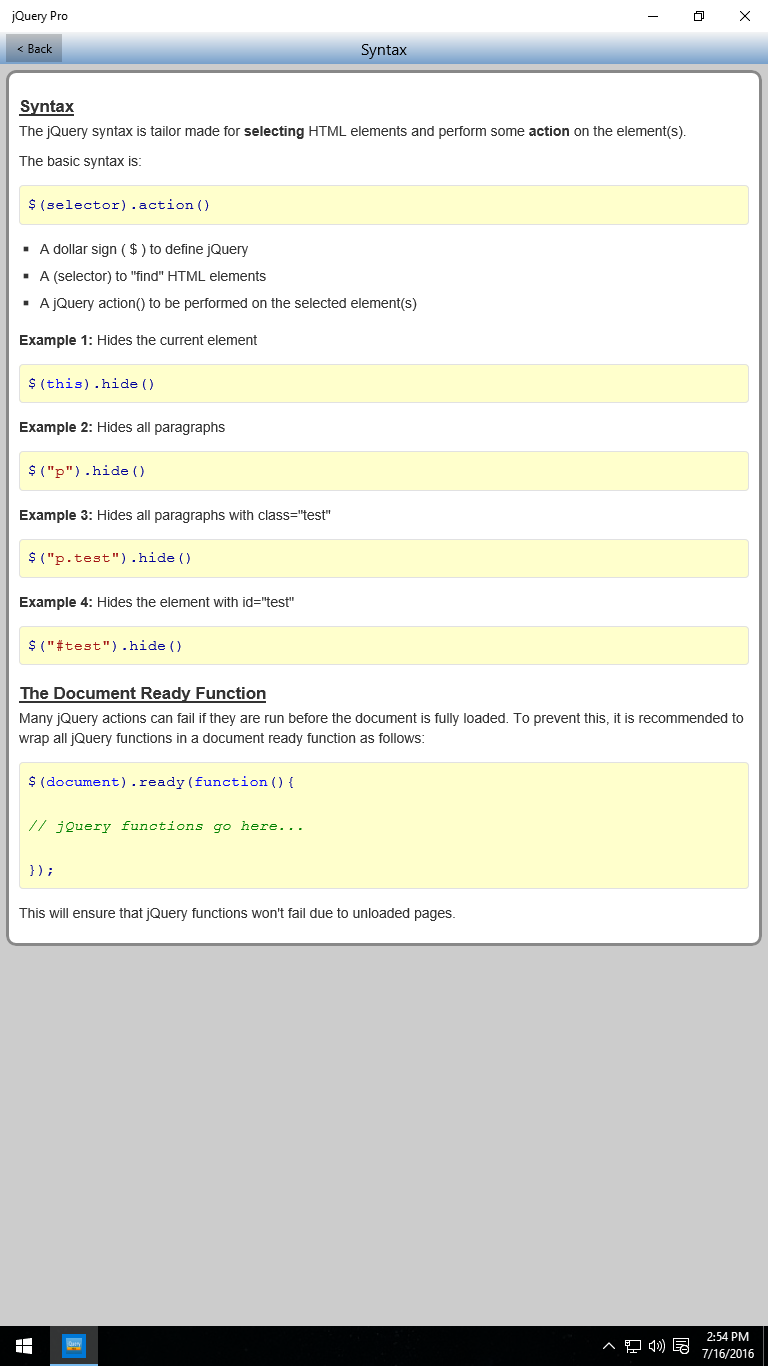Open clock showing 2:54 PM
The image size is (768, 1366).
click(x=729, y=1345)
